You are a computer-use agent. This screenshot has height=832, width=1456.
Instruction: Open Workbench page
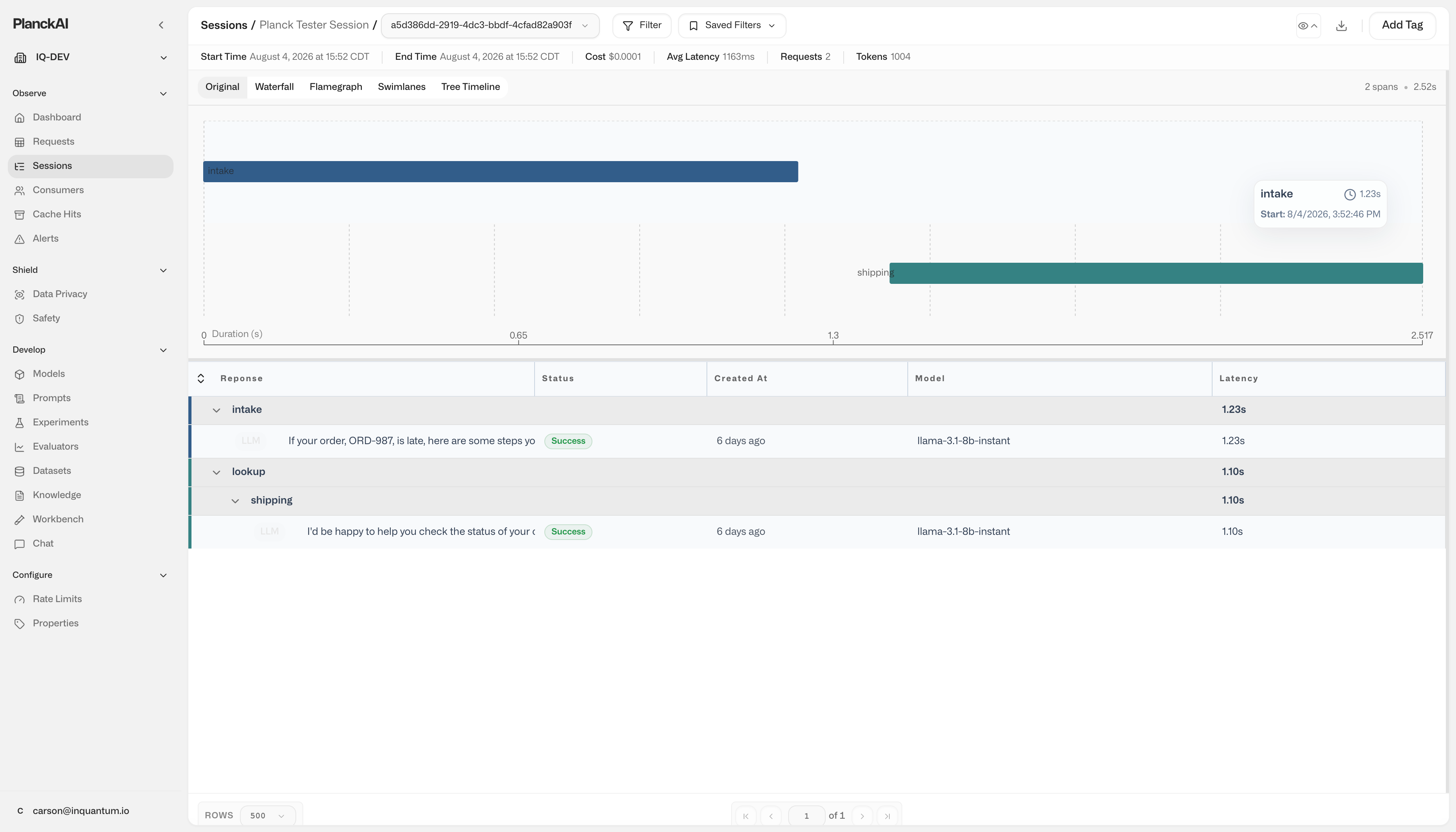coord(91,520)
